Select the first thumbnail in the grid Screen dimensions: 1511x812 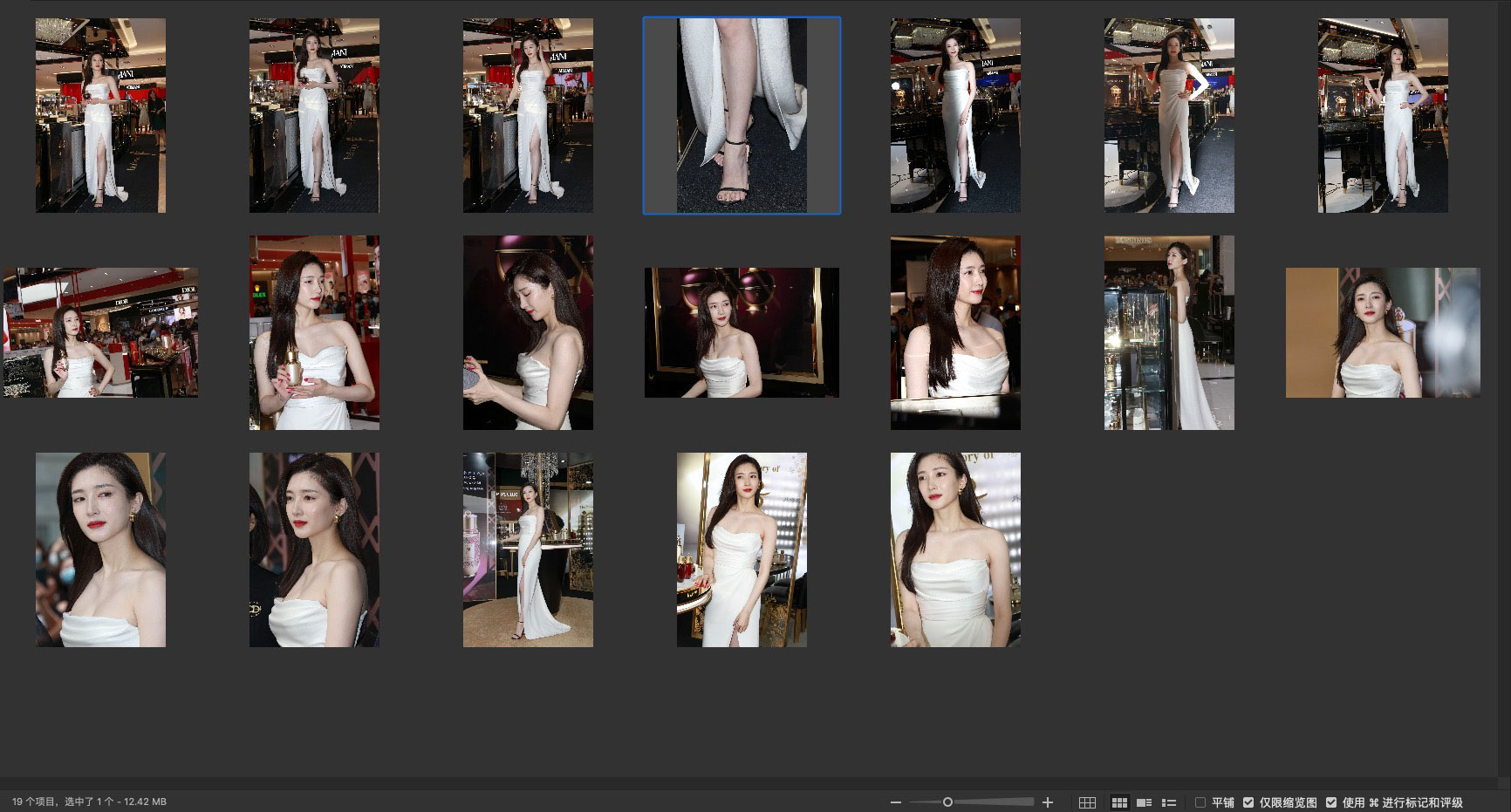coord(100,115)
